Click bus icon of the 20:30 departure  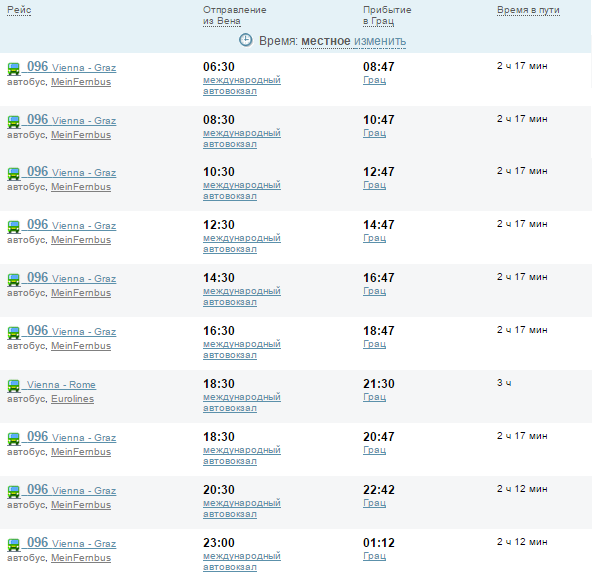click(14, 492)
